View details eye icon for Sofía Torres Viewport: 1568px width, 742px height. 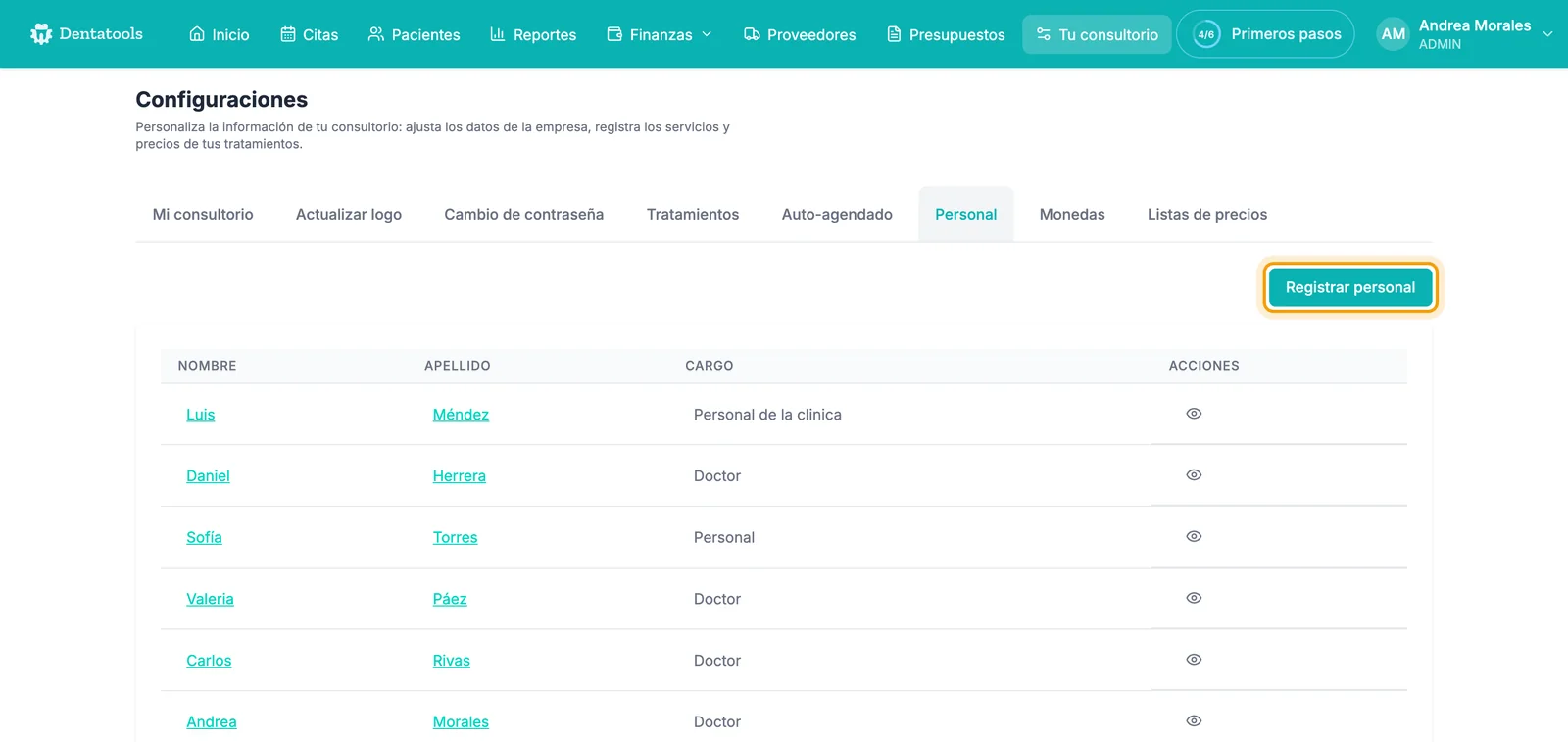click(1194, 537)
